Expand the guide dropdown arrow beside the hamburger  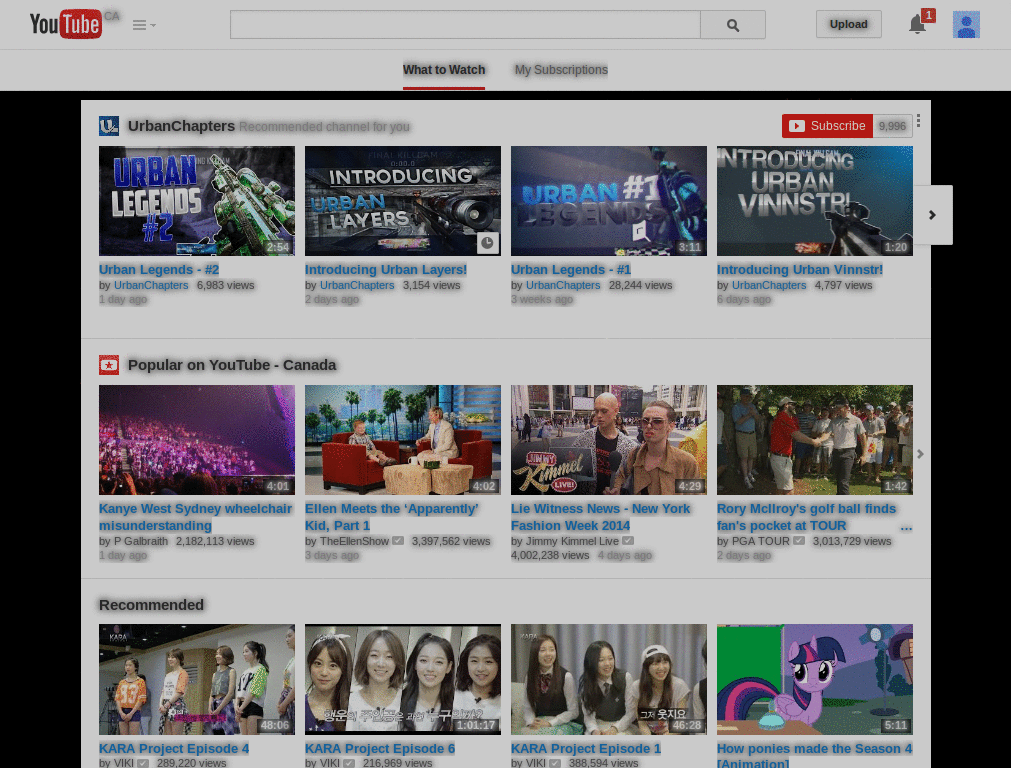point(151,26)
